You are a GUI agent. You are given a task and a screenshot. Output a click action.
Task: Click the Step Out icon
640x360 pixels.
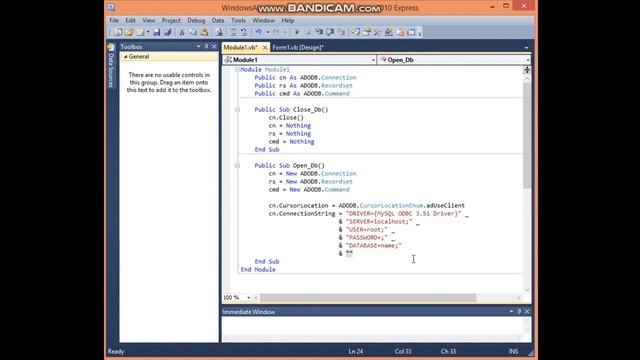point(342,32)
